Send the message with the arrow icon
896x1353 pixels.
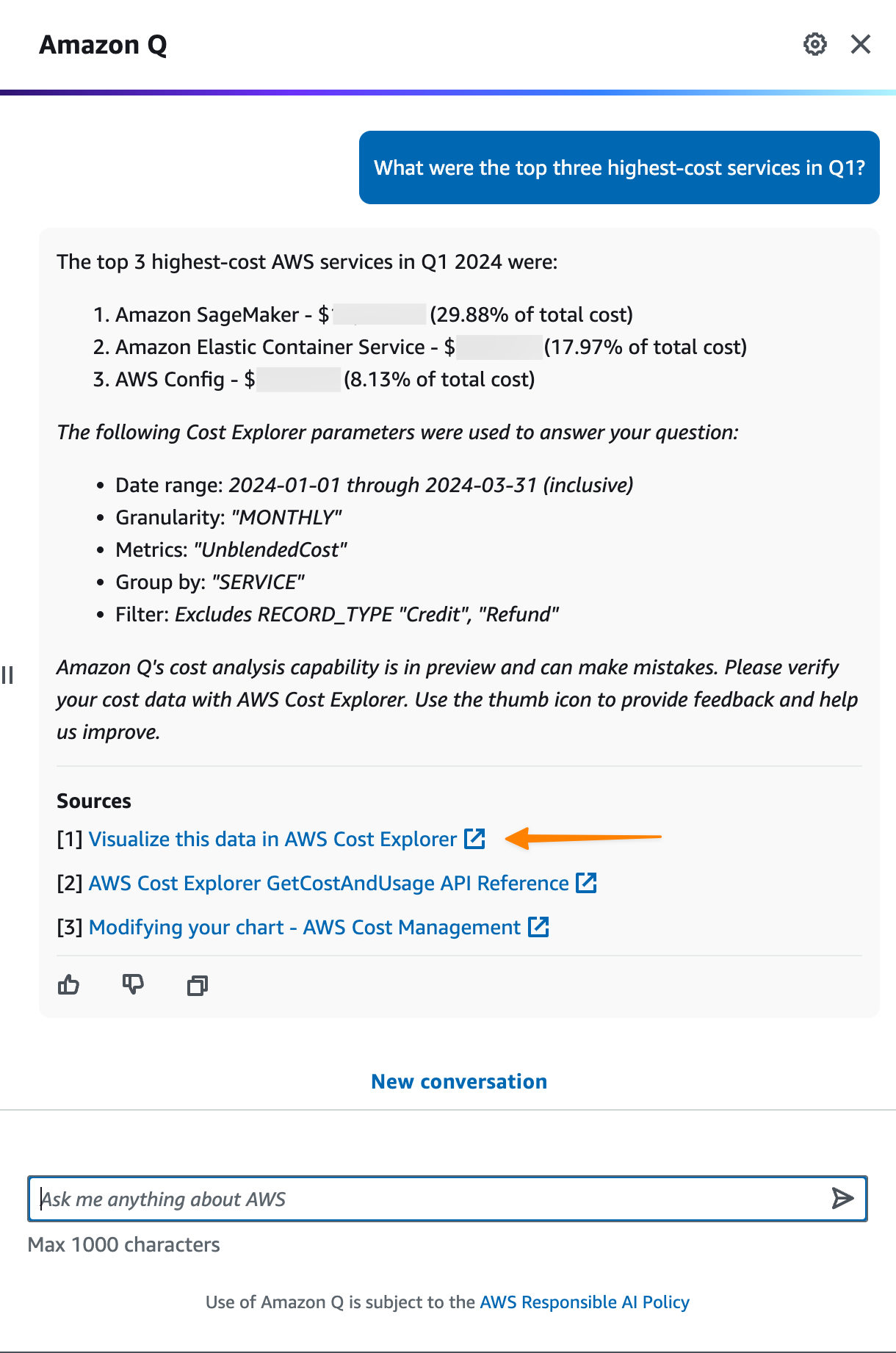point(842,1199)
